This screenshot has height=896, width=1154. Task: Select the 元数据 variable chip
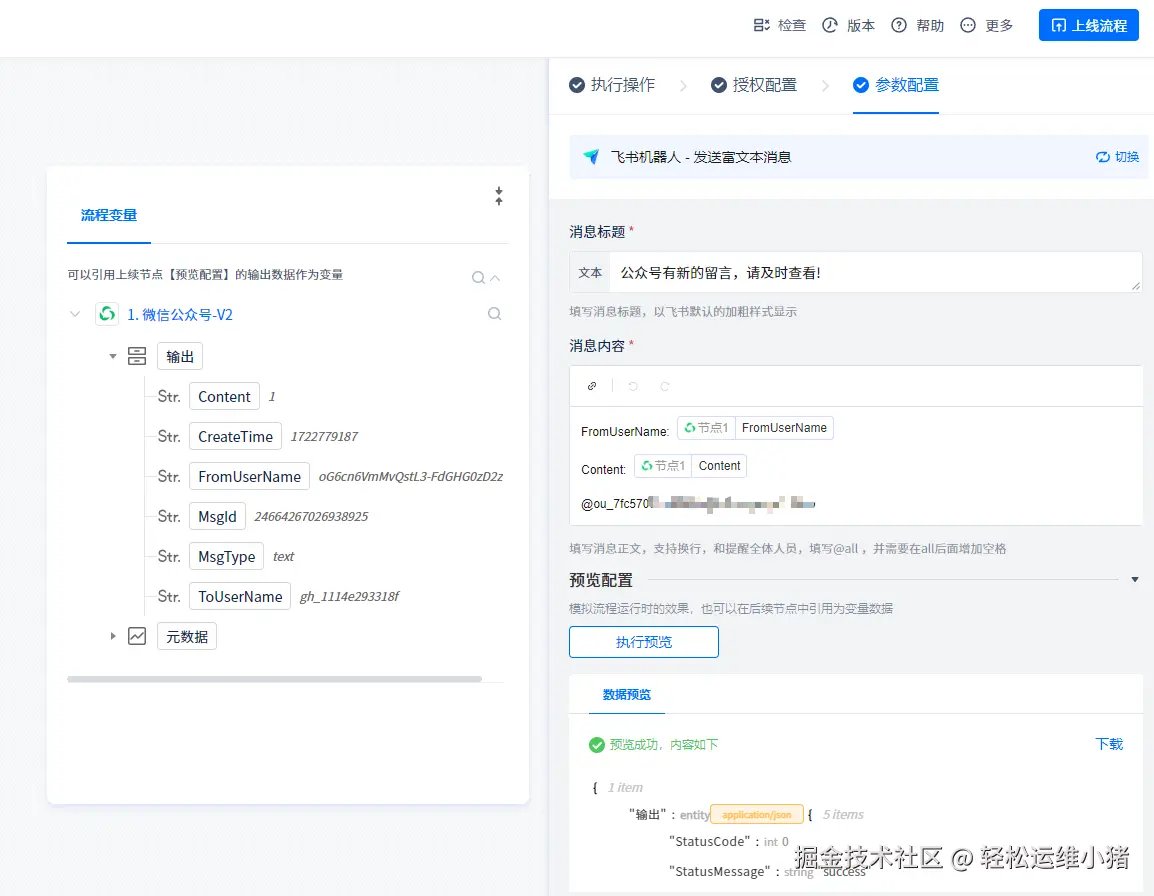click(x=187, y=636)
